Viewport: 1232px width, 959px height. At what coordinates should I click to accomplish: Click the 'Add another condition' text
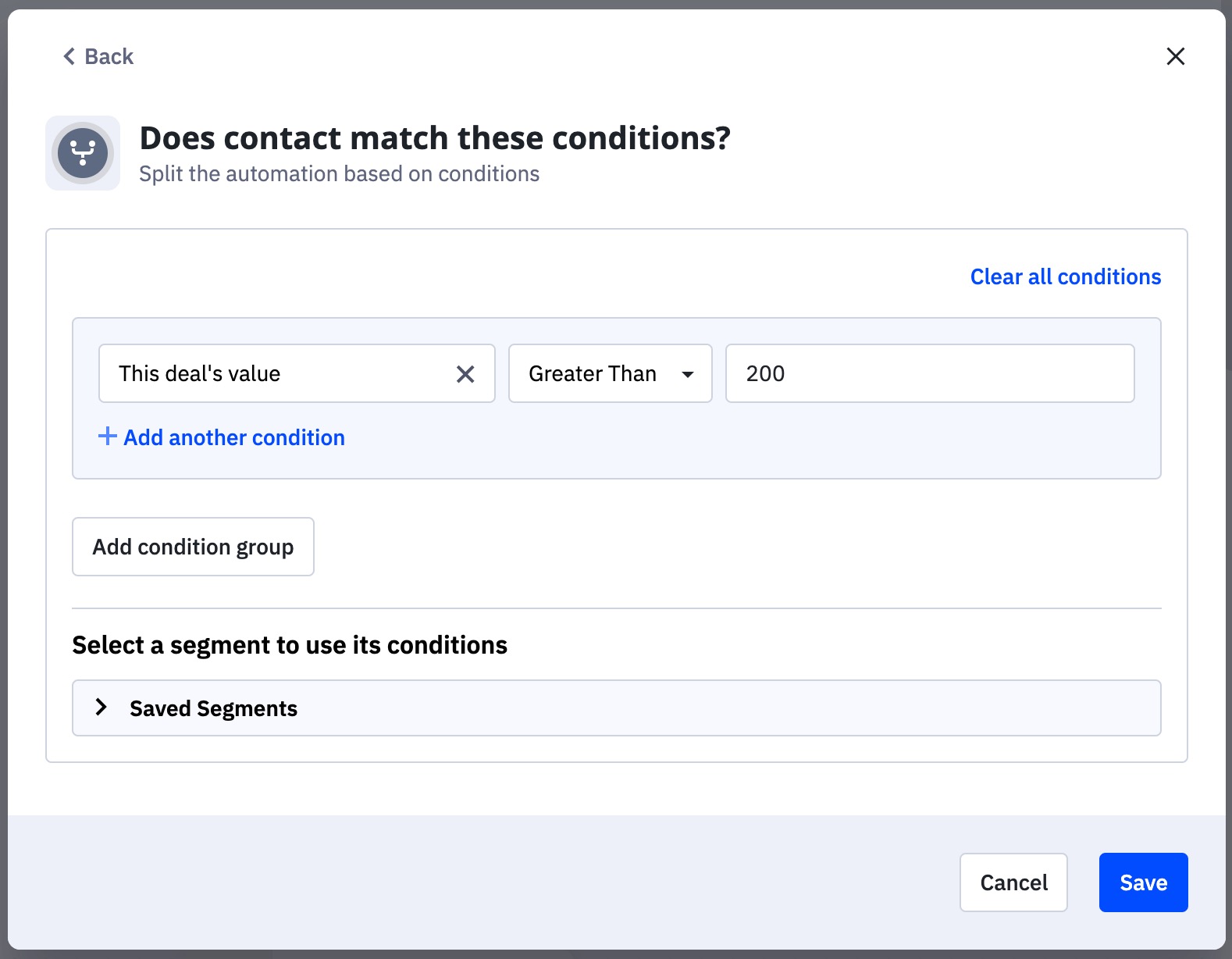click(x=234, y=437)
